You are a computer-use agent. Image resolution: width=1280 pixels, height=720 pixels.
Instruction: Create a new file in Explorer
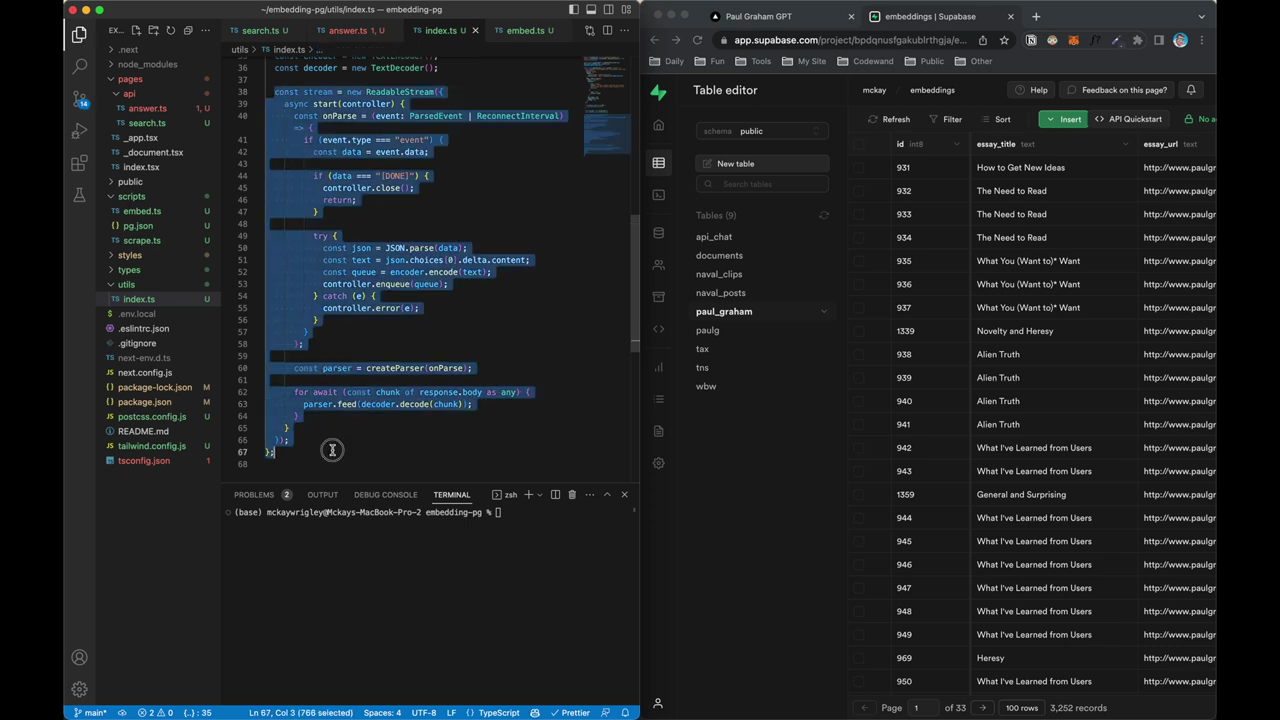click(136, 31)
